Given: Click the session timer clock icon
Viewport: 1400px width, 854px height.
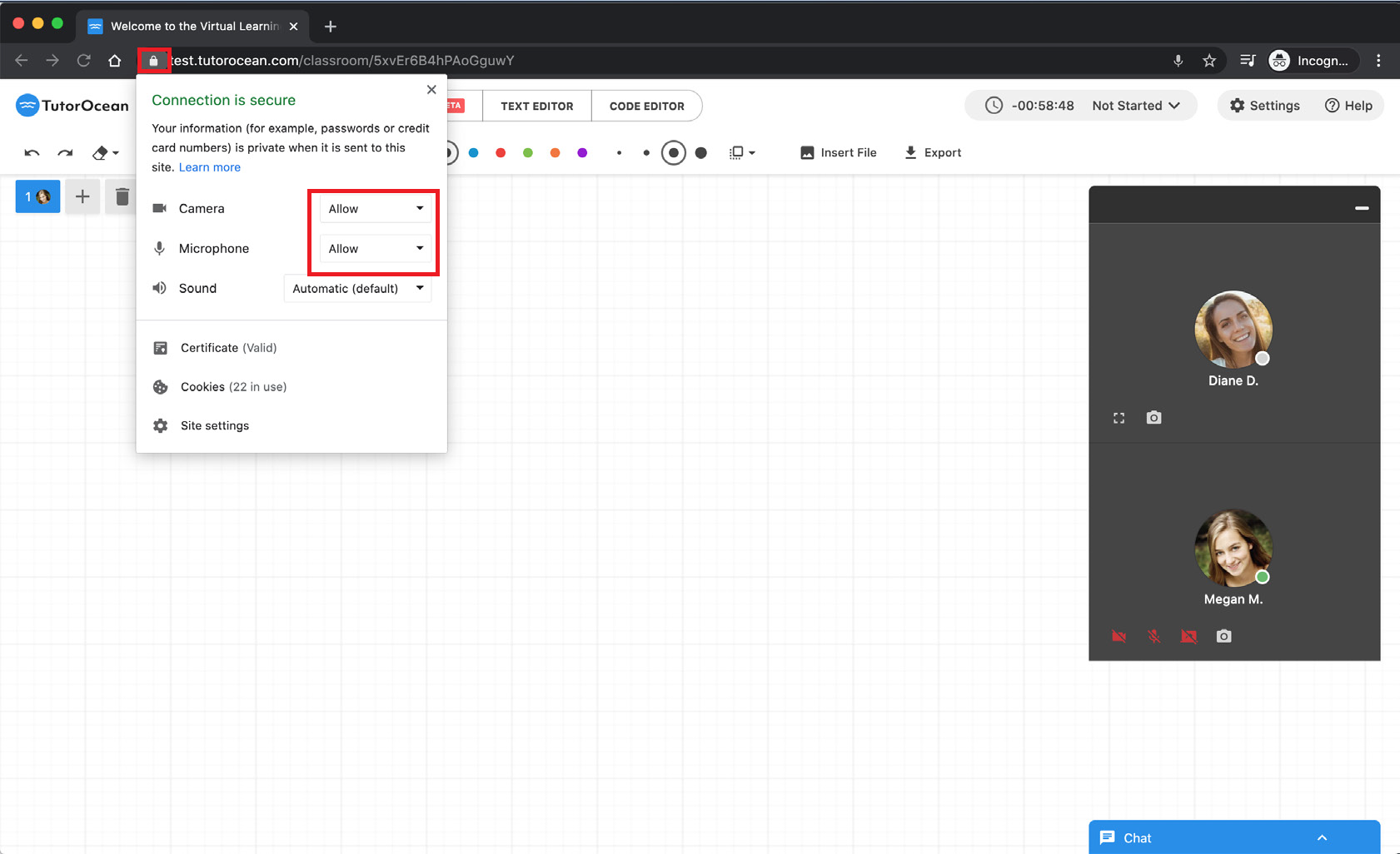Looking at the screenshot, I should (994, 106).
